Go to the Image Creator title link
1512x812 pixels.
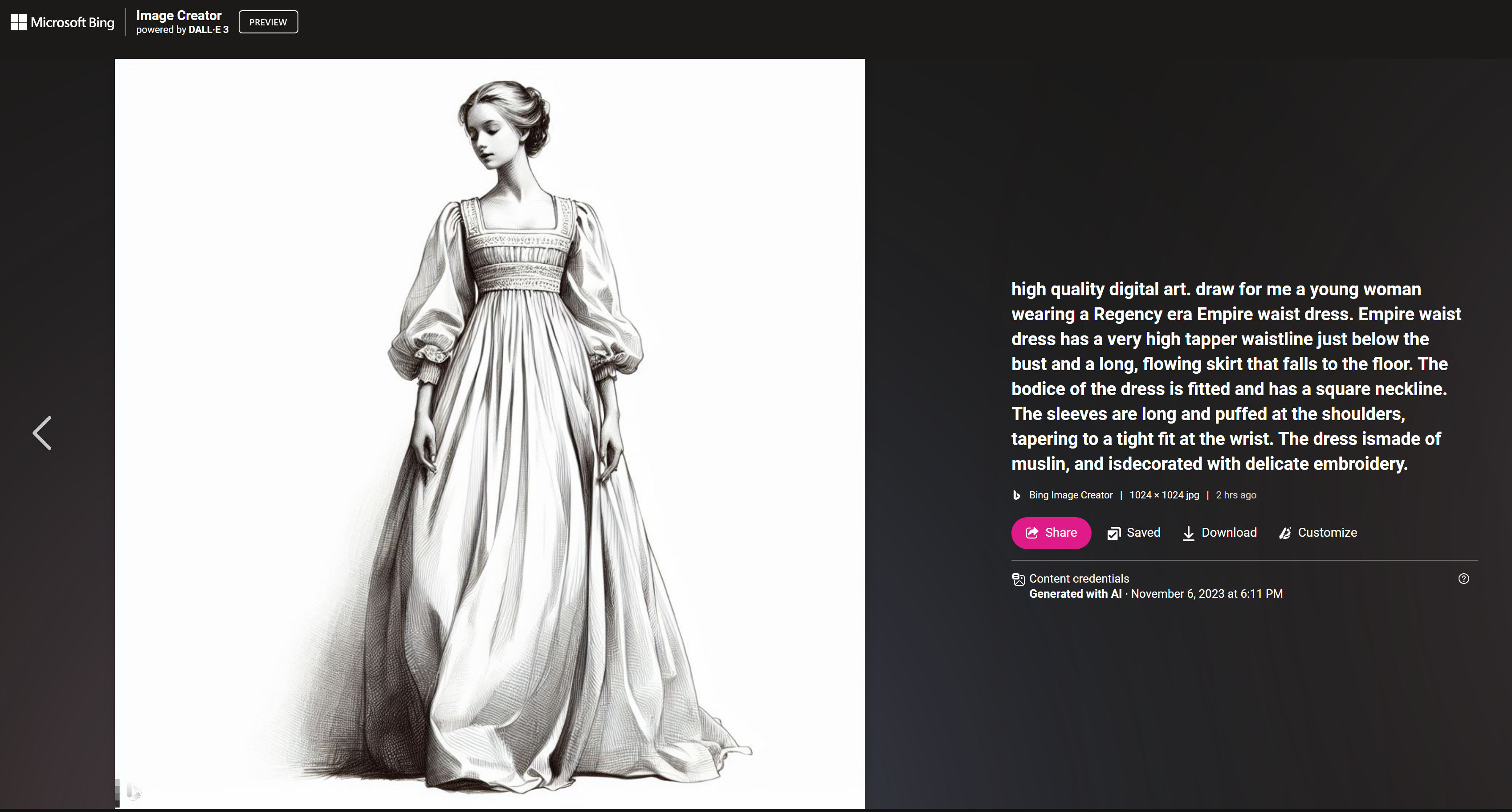(x=179, y=15)
